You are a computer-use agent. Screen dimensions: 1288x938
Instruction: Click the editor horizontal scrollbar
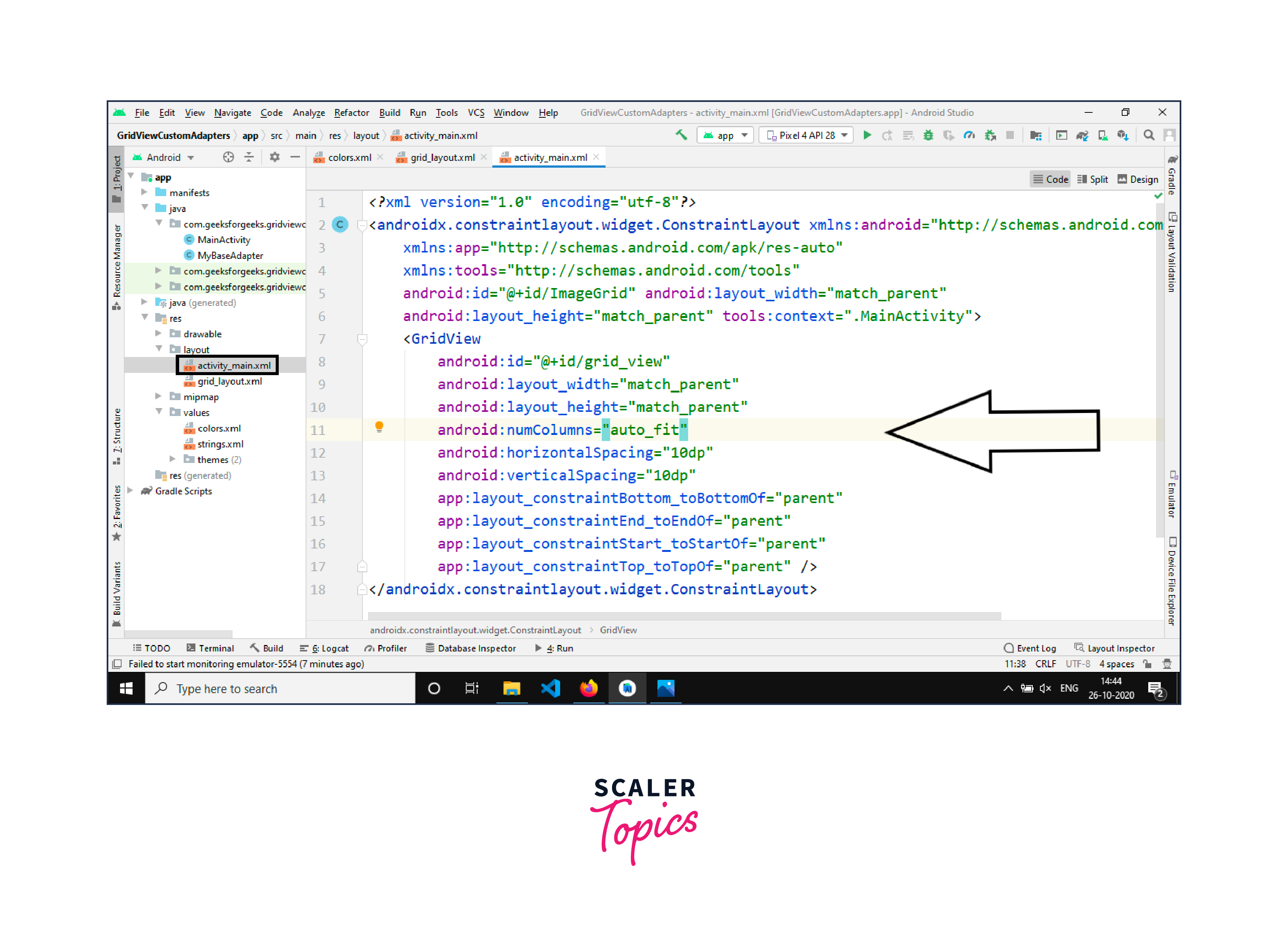pos(684,616)
